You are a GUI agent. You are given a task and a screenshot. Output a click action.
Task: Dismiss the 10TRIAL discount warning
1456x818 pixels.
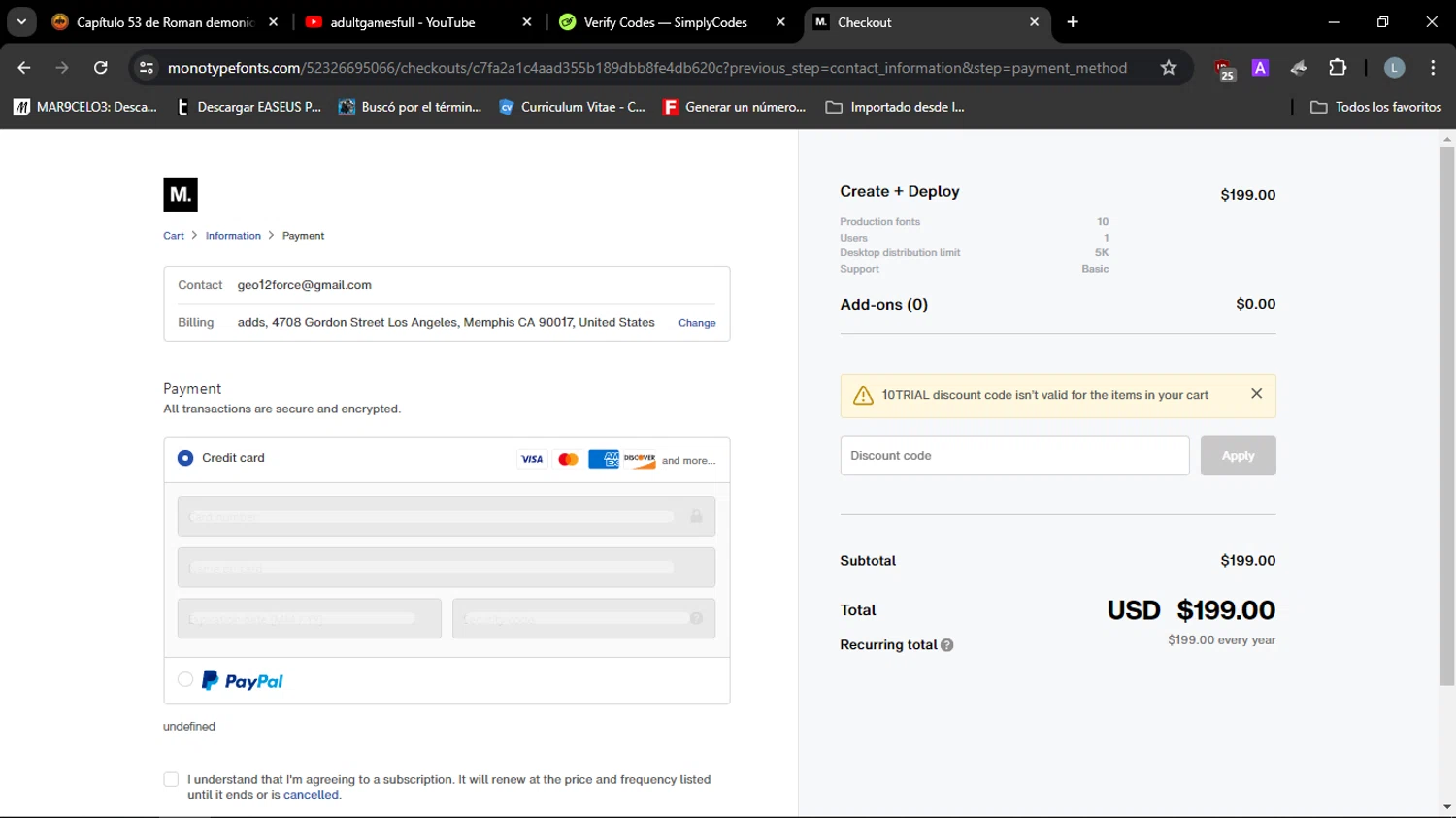click(1256, 393)
